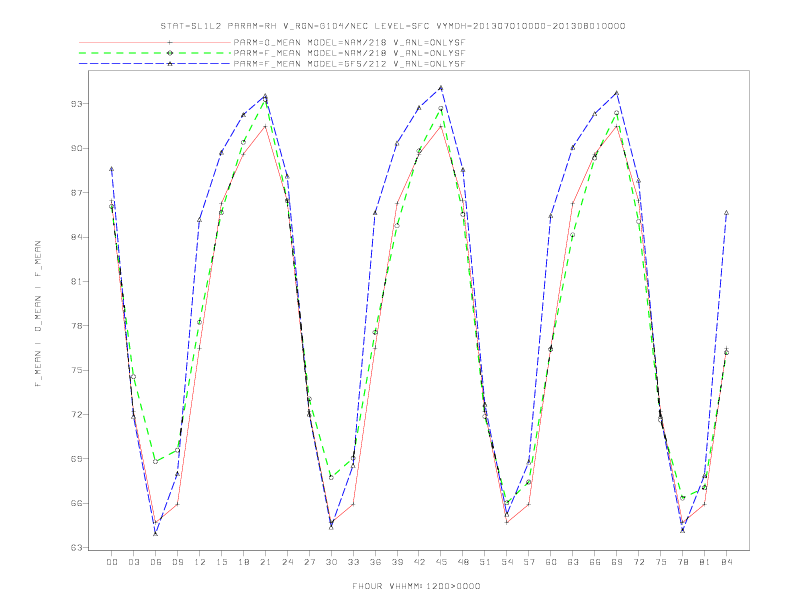Click the blue GFS triangle marker at hour 84
Image resolution: width=792 pixels, height=612 pixels.
pyautogui.click(x=726, y=213)
